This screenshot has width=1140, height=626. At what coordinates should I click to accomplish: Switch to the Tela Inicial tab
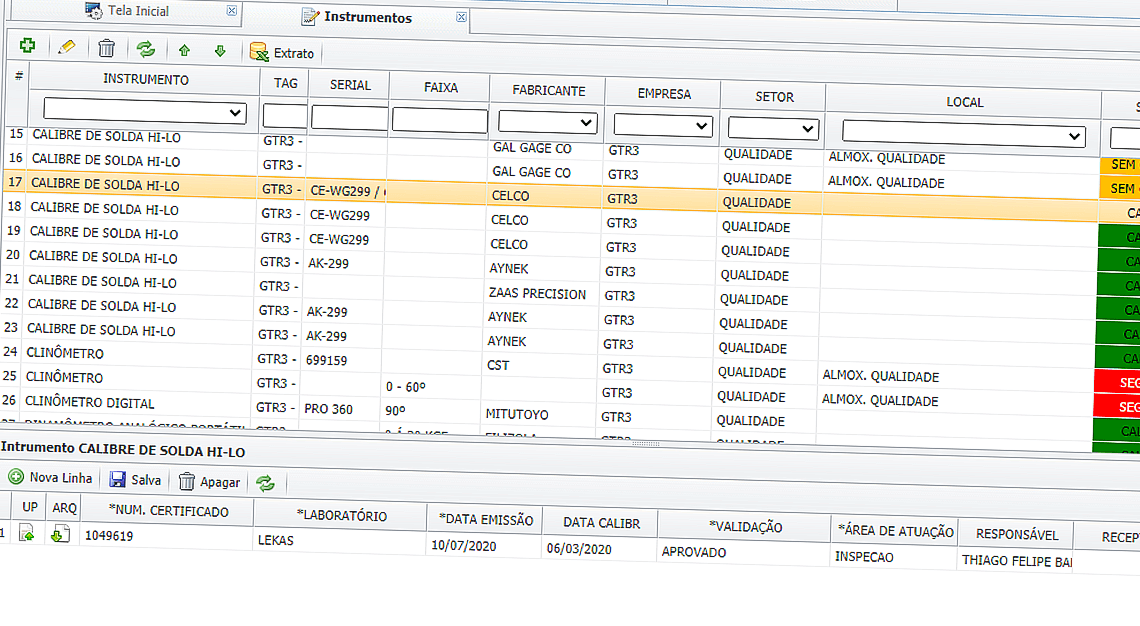tap(137, 11)
